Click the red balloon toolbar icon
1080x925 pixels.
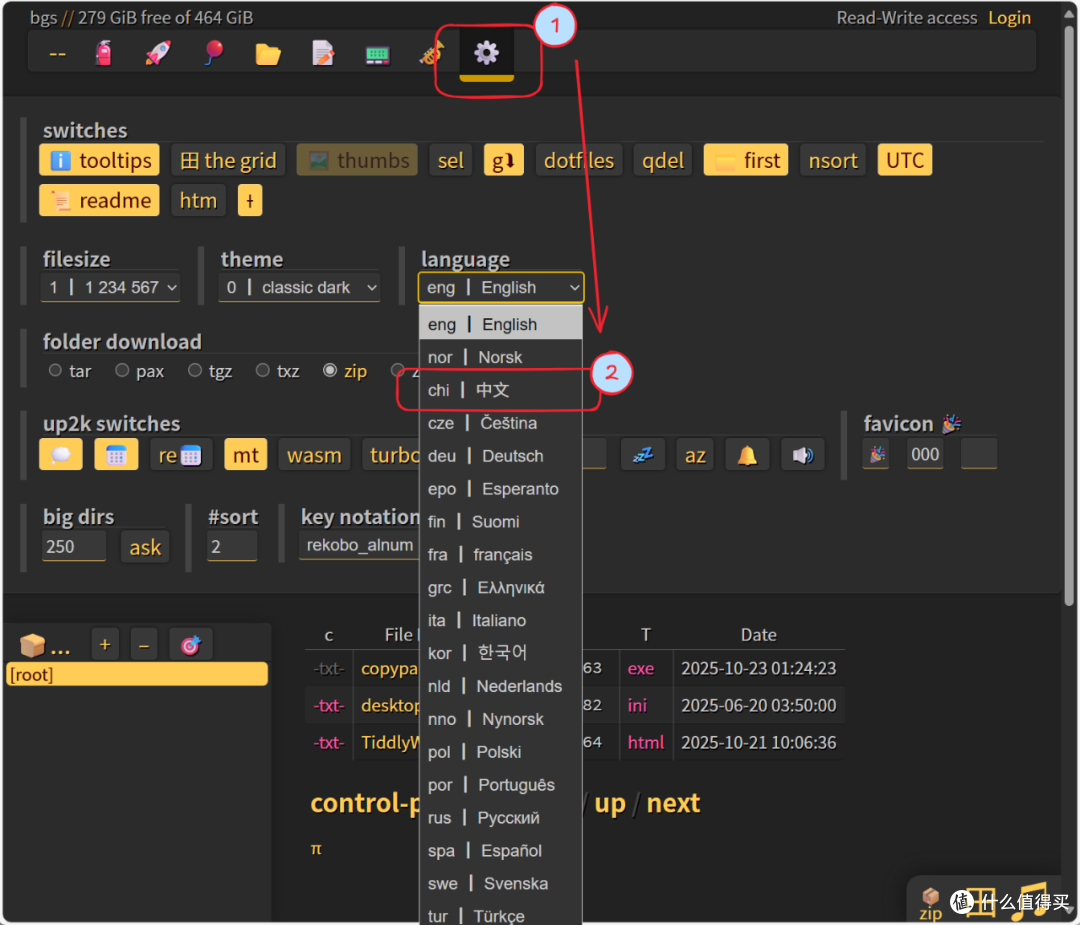click(214, 53)
